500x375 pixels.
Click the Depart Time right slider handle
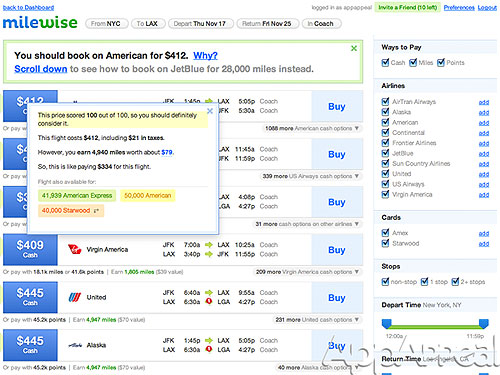[484, 323]
